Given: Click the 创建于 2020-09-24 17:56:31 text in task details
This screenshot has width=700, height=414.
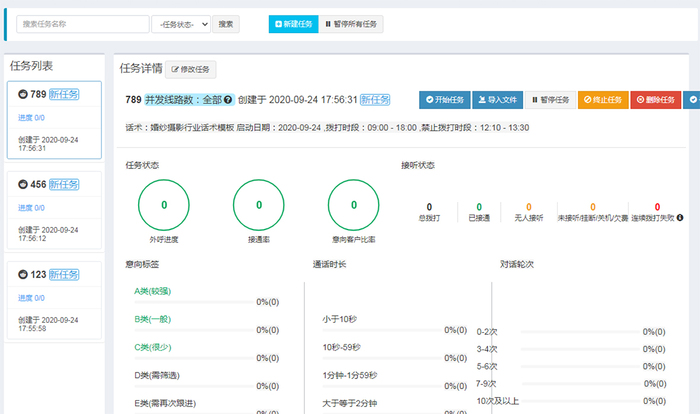Looking at the screenshot, I should [298, 100].
